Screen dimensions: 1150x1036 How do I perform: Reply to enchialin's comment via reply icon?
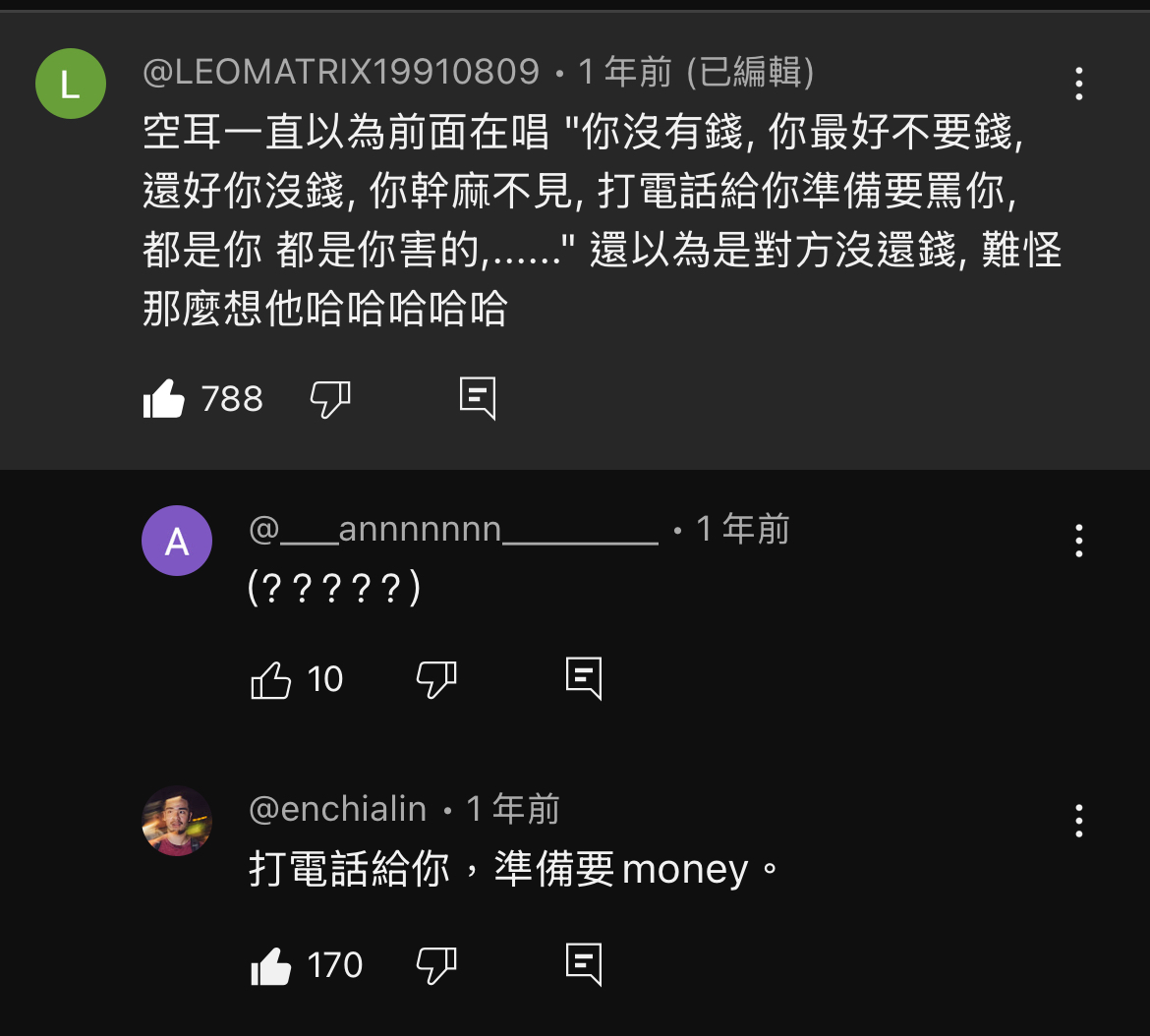pyautogui.click(x=584, y=965)
